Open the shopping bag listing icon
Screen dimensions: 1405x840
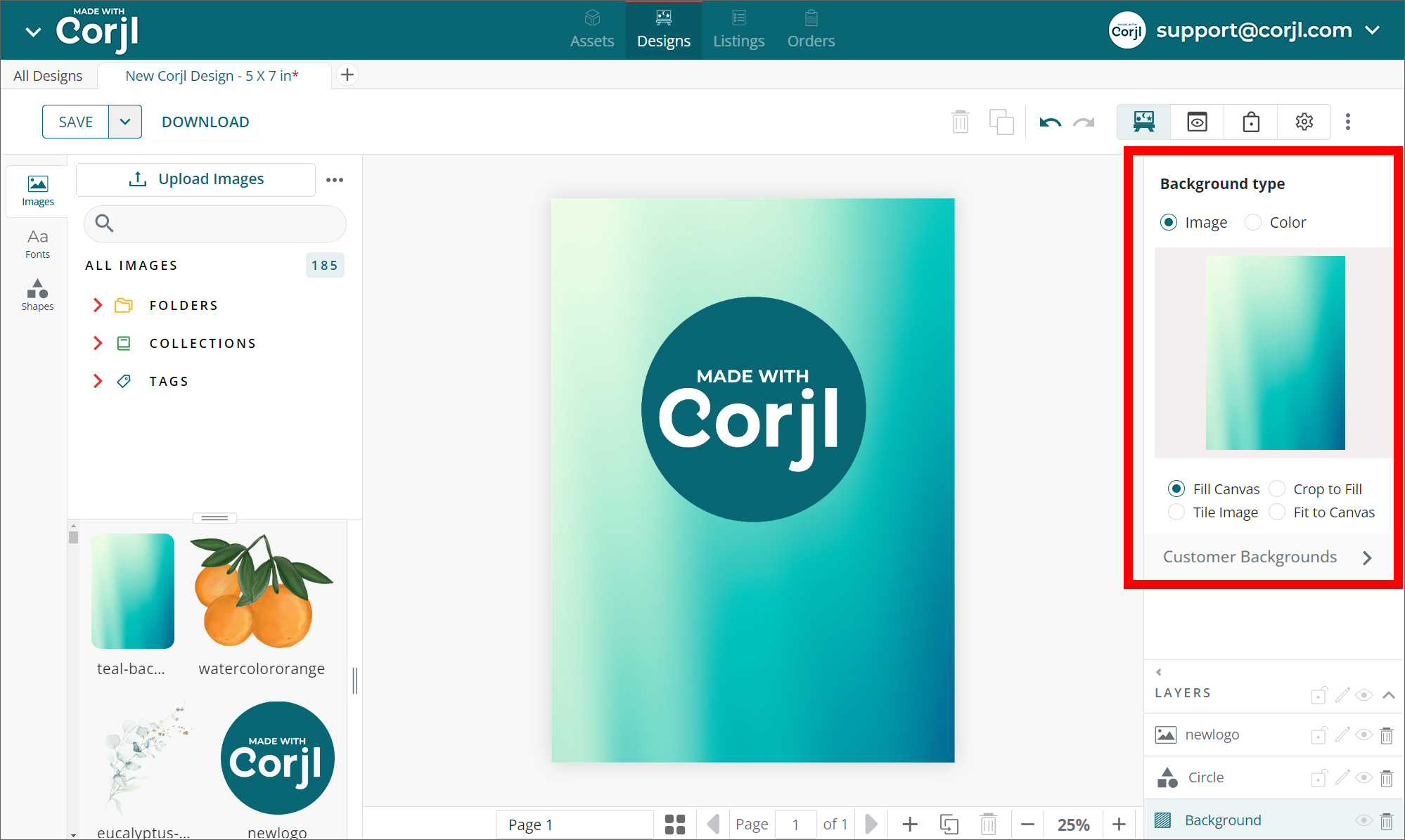1250,122
